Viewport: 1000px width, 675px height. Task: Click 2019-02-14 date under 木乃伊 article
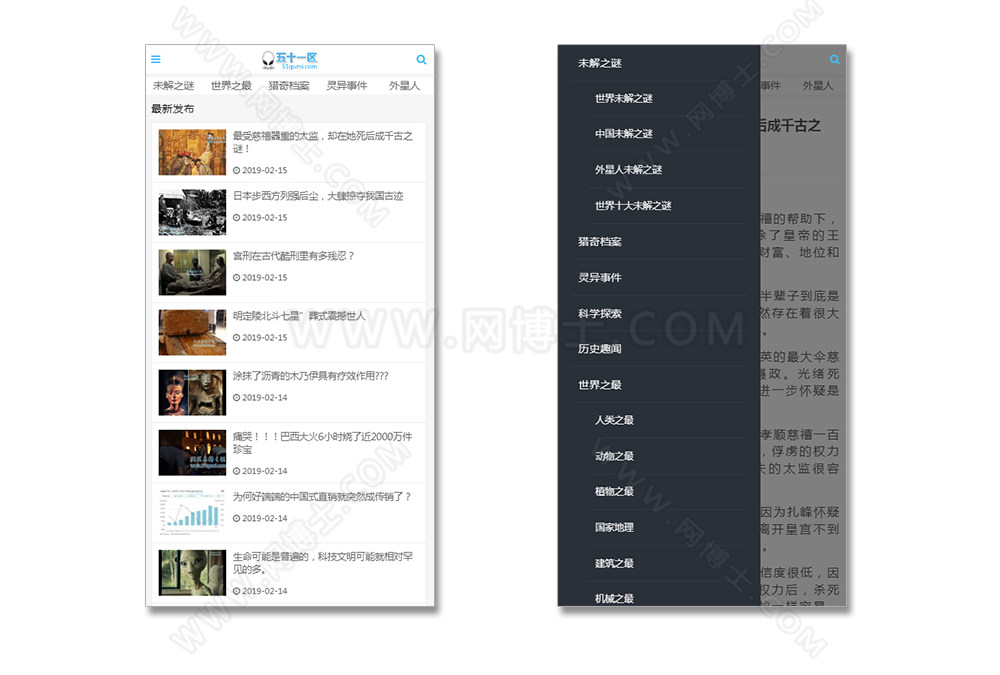coord(260,397)
